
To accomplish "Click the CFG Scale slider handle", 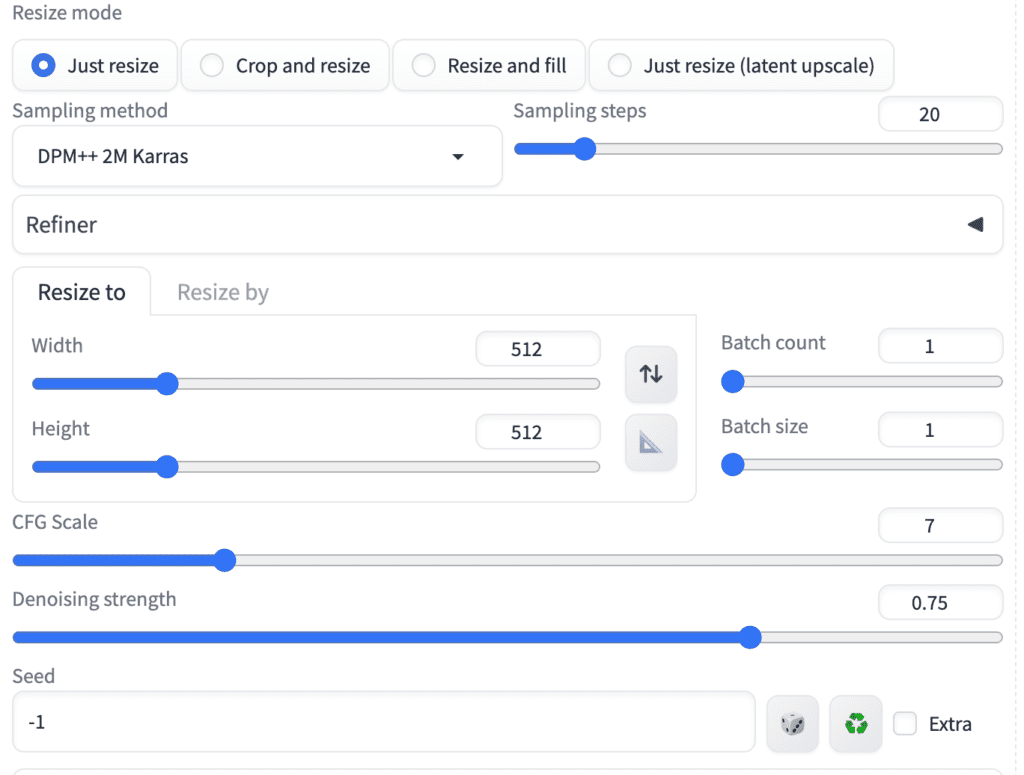I will coord(225,560).
